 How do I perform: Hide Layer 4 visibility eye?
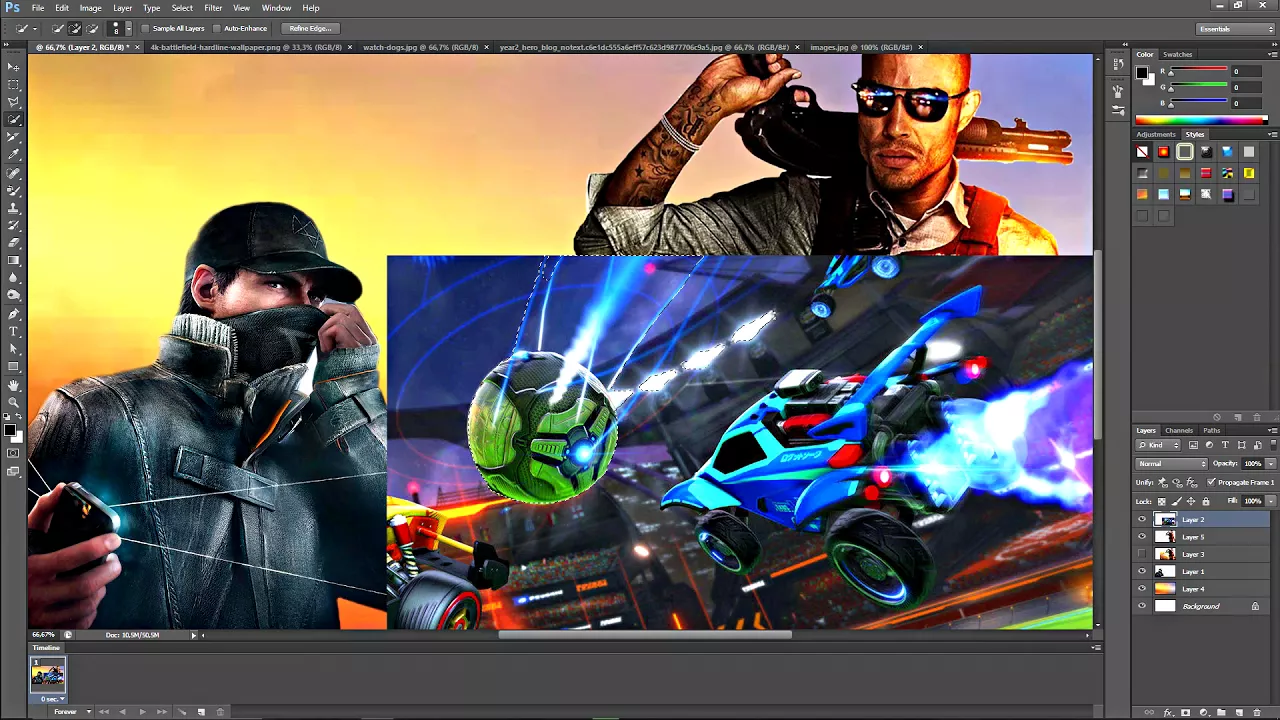tap(1142, 589)
